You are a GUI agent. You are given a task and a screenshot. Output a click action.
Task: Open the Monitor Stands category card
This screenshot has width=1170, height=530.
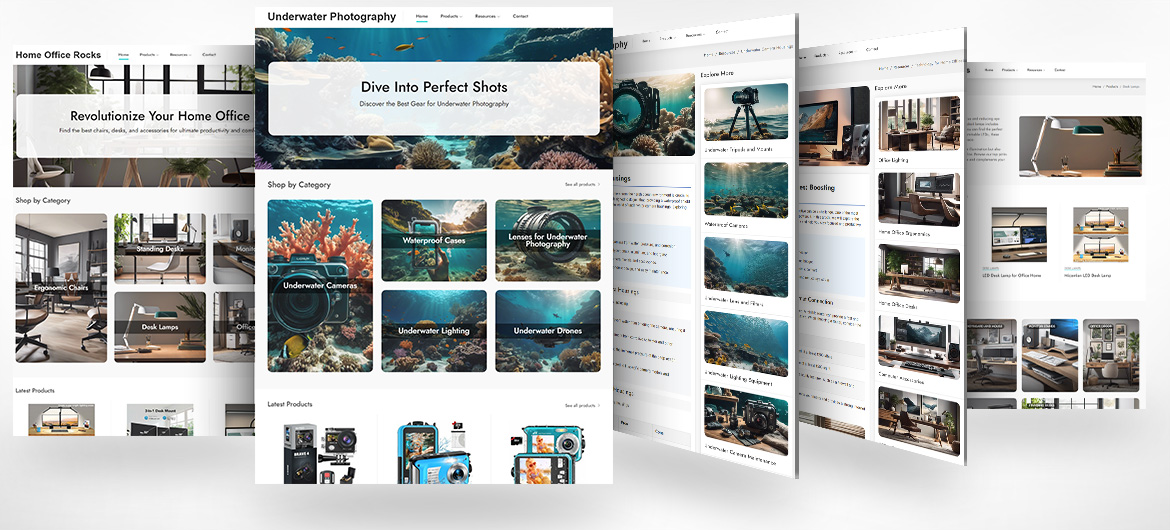(x=1048, y=355)
